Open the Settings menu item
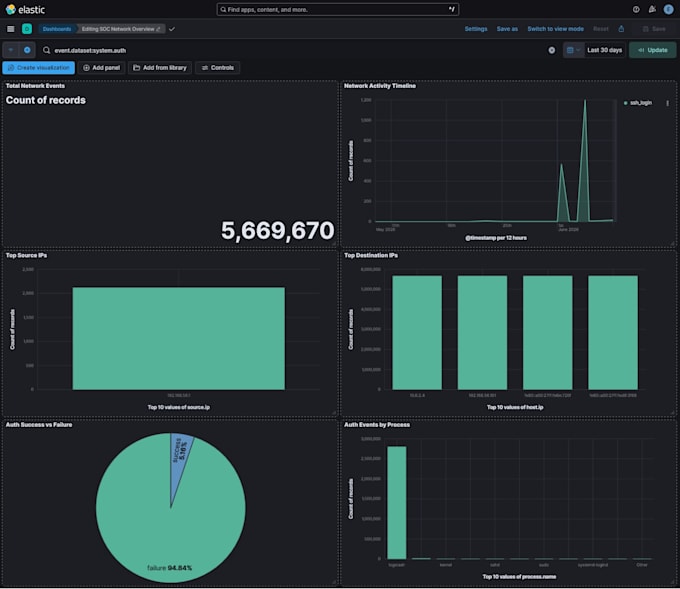Screen dimensions: 680x589 click(476, 29)
